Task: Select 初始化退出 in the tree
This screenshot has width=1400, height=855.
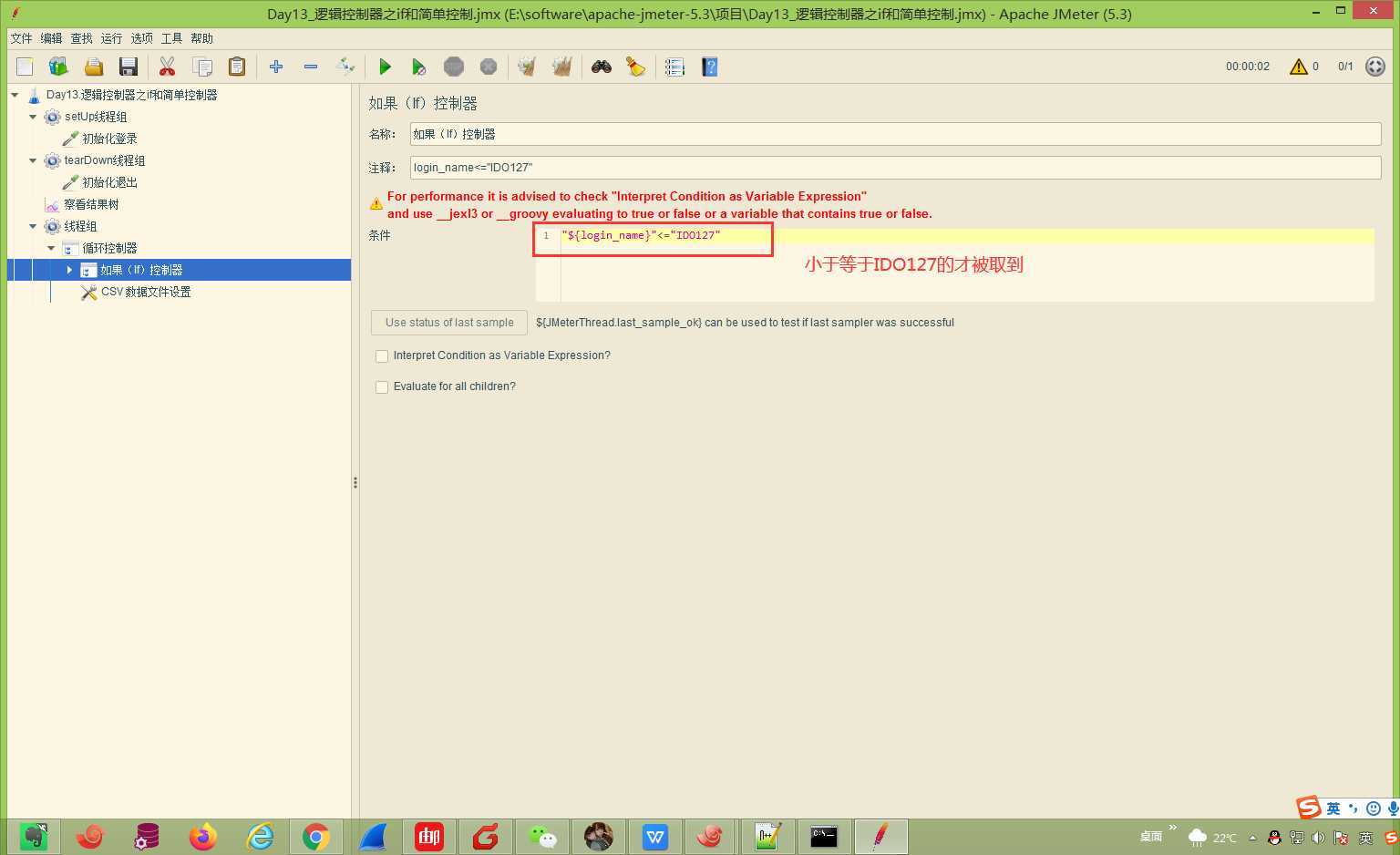Action: tap(109, 182)
